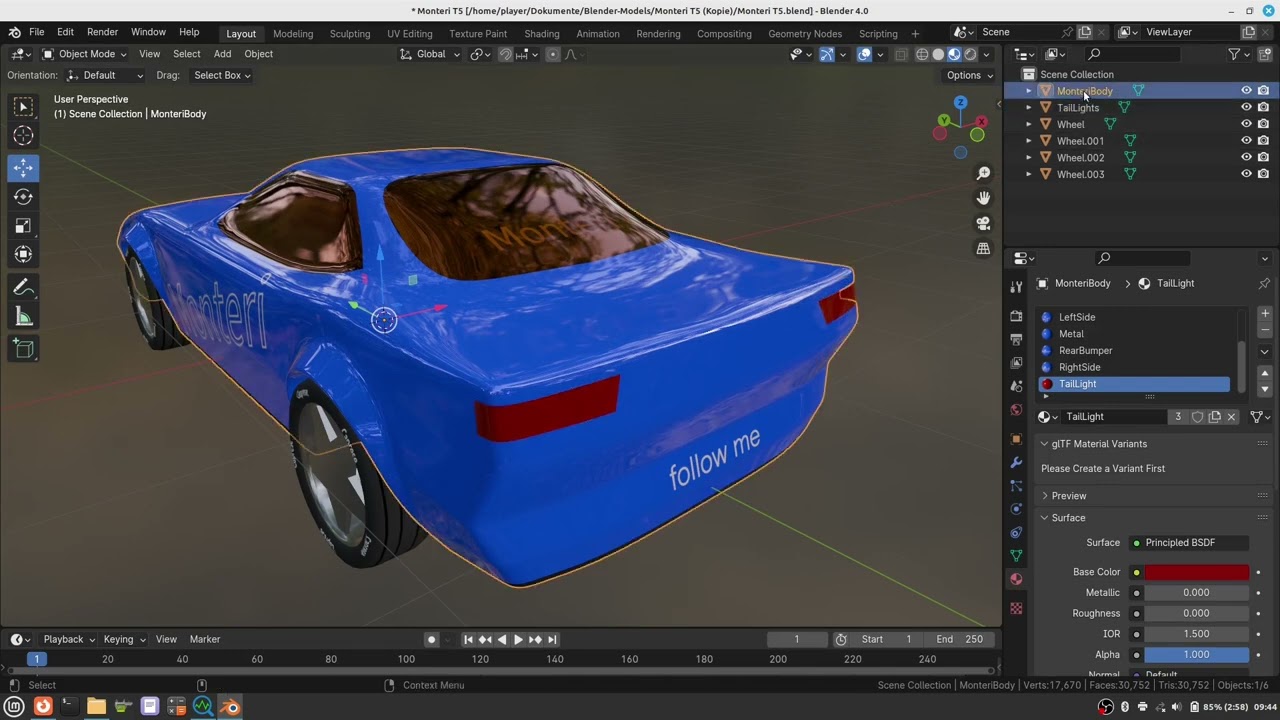This screenshot has width=1280, height=720.
Task: Select the Cursor tool in toolbar
Action: [x=23, y=135]
